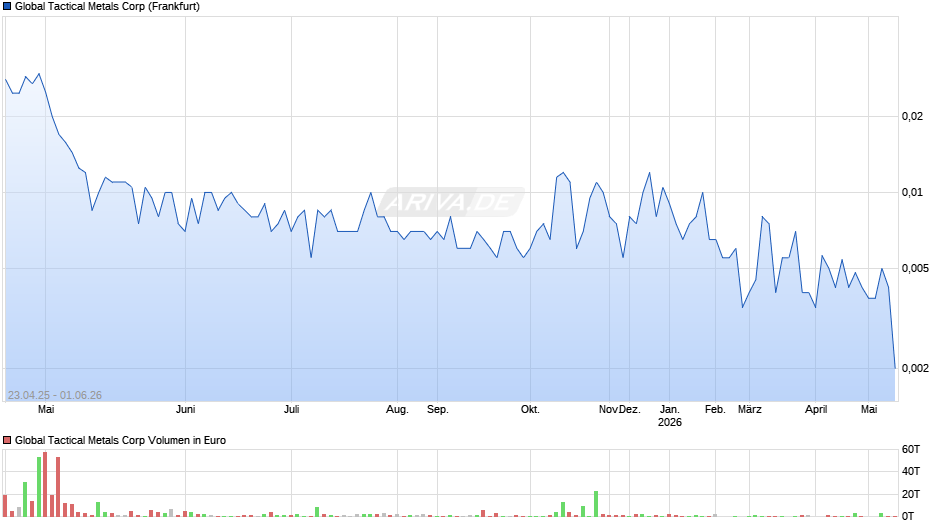Click the volume axis label '40T'

tap(911, 471)
